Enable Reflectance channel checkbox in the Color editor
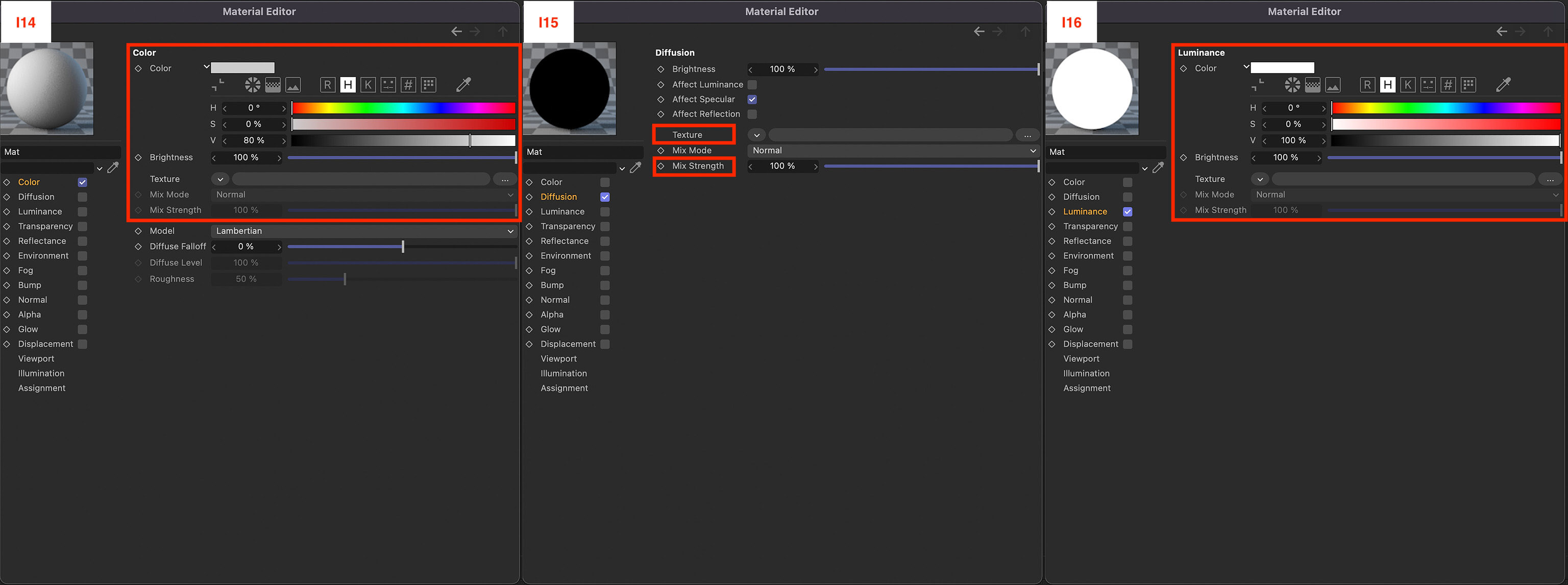1568x585 pixels. coord(82,241)
